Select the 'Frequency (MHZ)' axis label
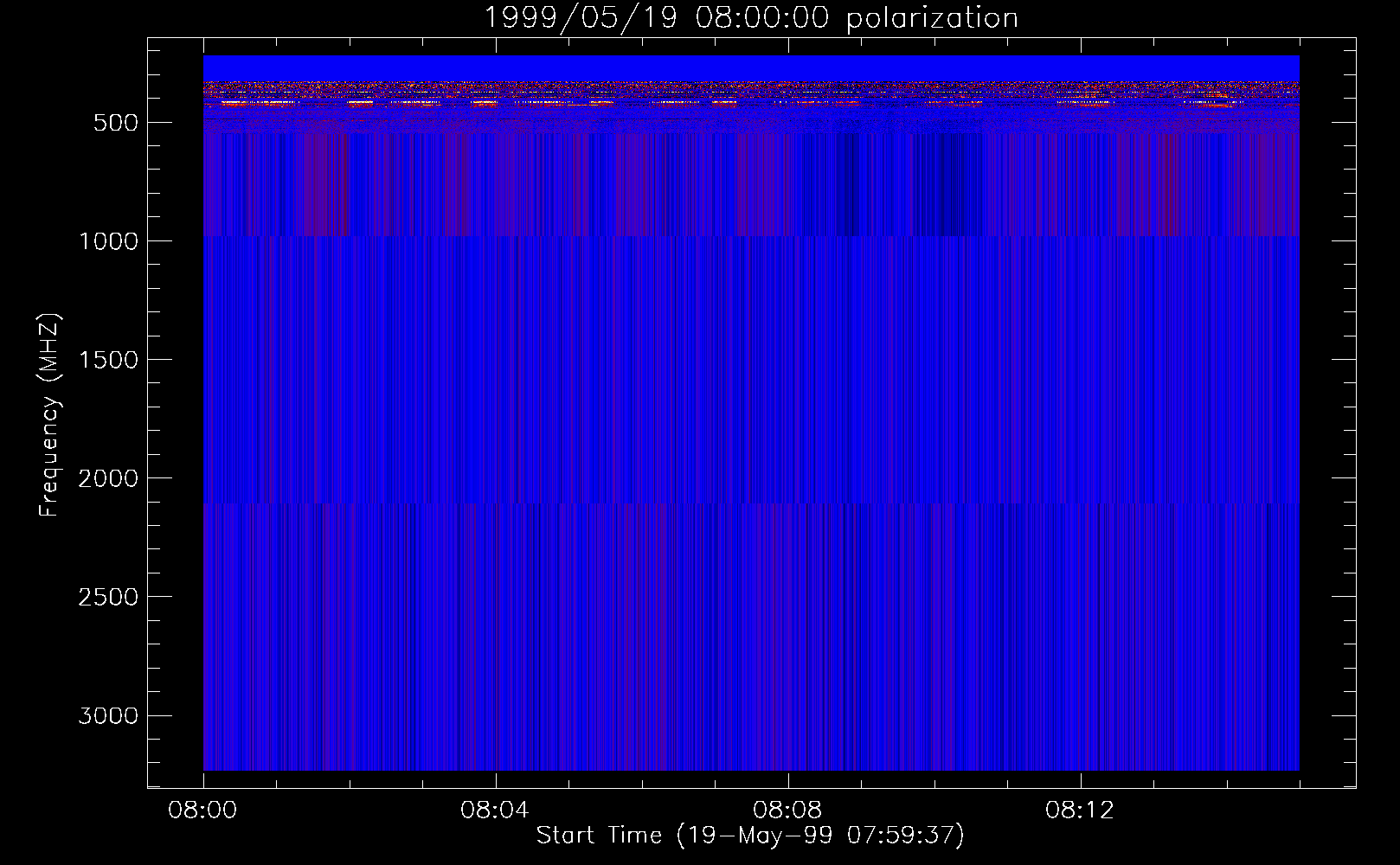1400x865 pixels. click(49, 415)
